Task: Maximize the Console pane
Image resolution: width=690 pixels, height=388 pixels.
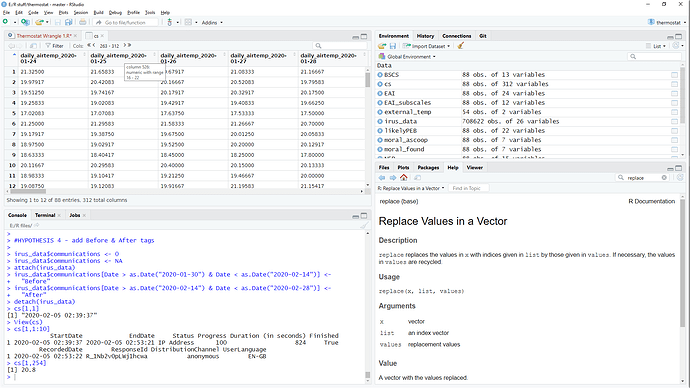Action: point(364,216)
